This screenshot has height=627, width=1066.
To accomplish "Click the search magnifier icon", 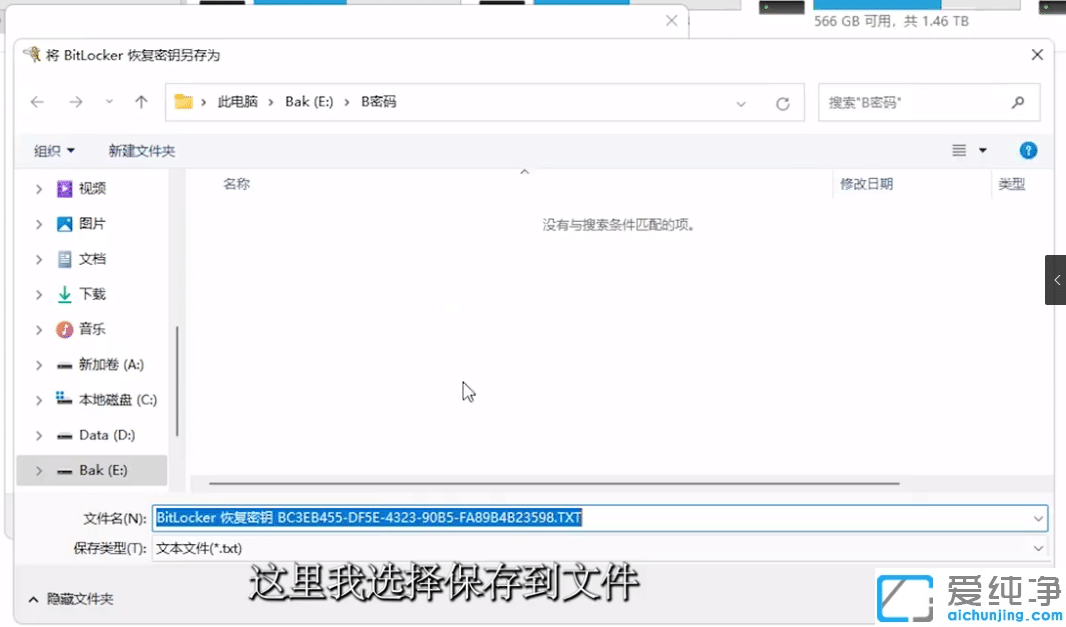I will click(x=1018, y=103).
